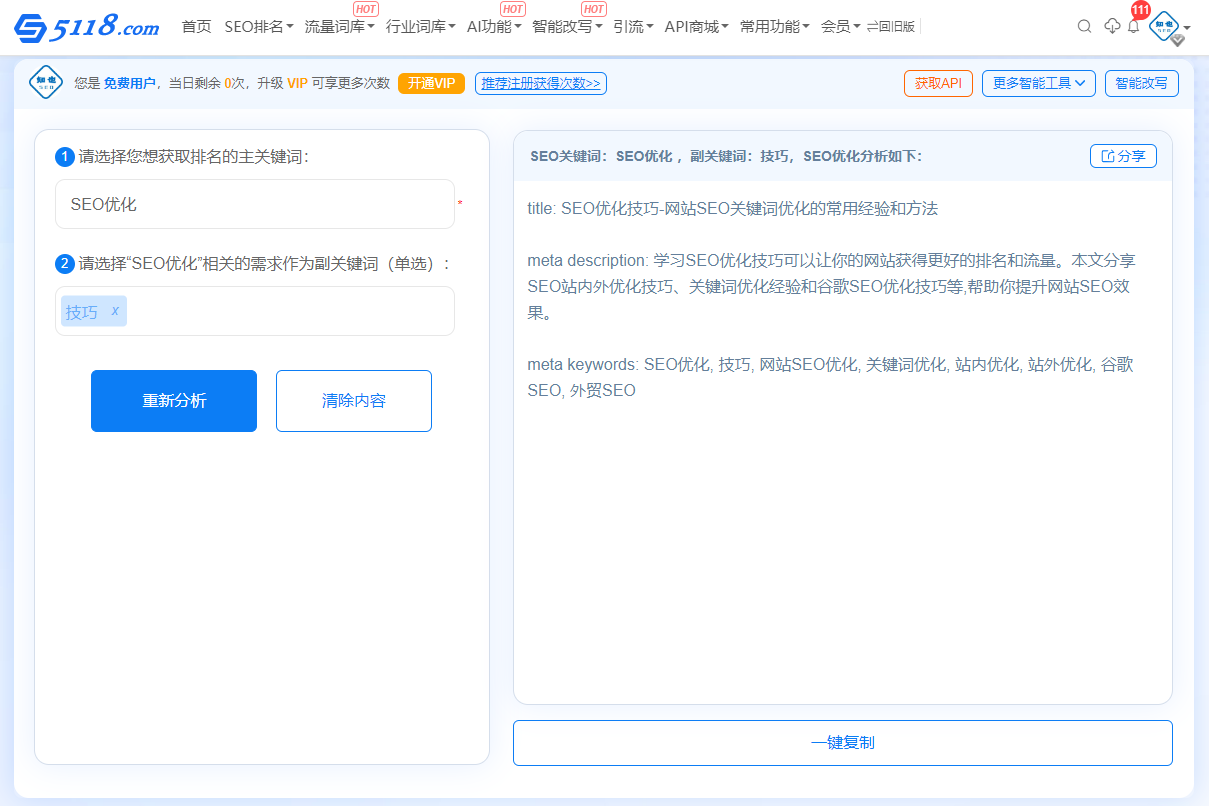Click the HOT badge above 智能改写
Screen dimensions: 1209x806
tap(594, 9)
